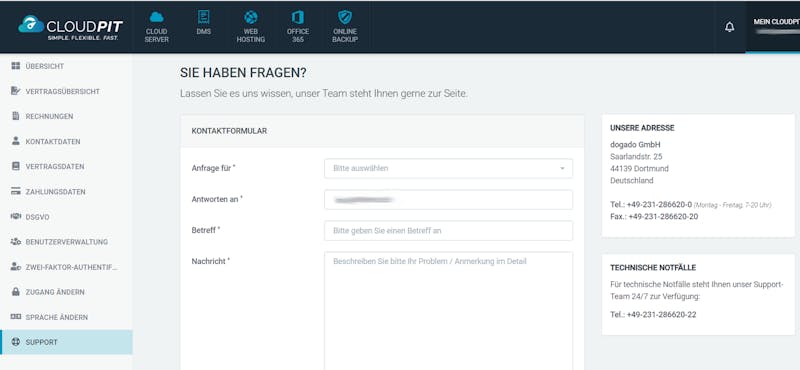The image size is (800, 370).
Task: Click emergency Tel. +49-231-286620-22
Action: [661, 315]
